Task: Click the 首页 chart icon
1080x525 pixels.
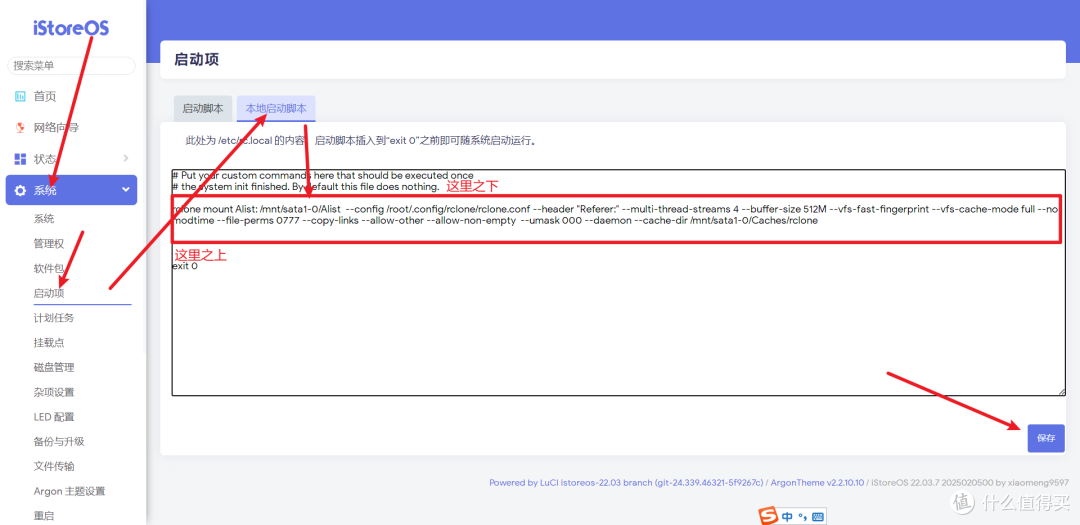Action: pos(21,96)
